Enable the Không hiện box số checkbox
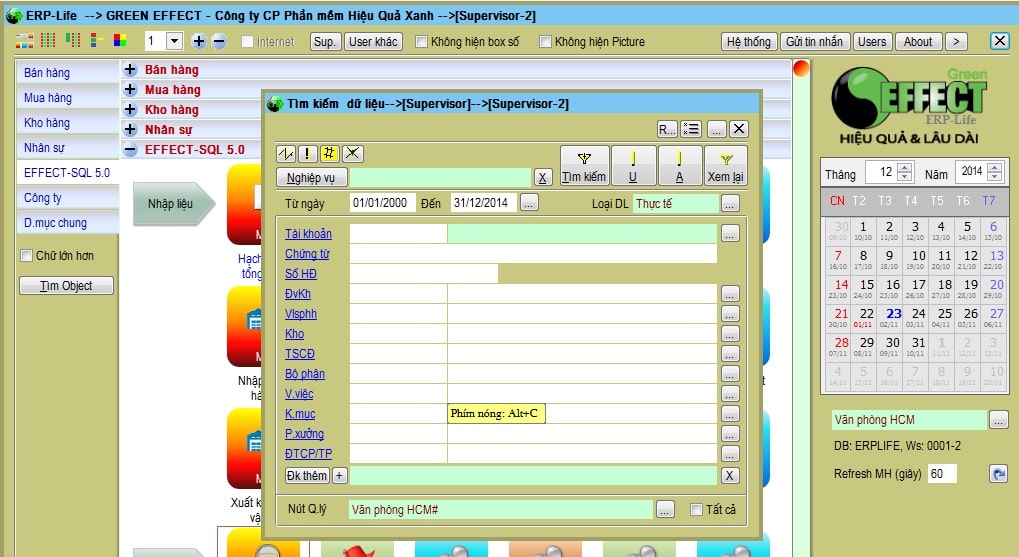Screen dimensions: 1019x557 point(422,42)
